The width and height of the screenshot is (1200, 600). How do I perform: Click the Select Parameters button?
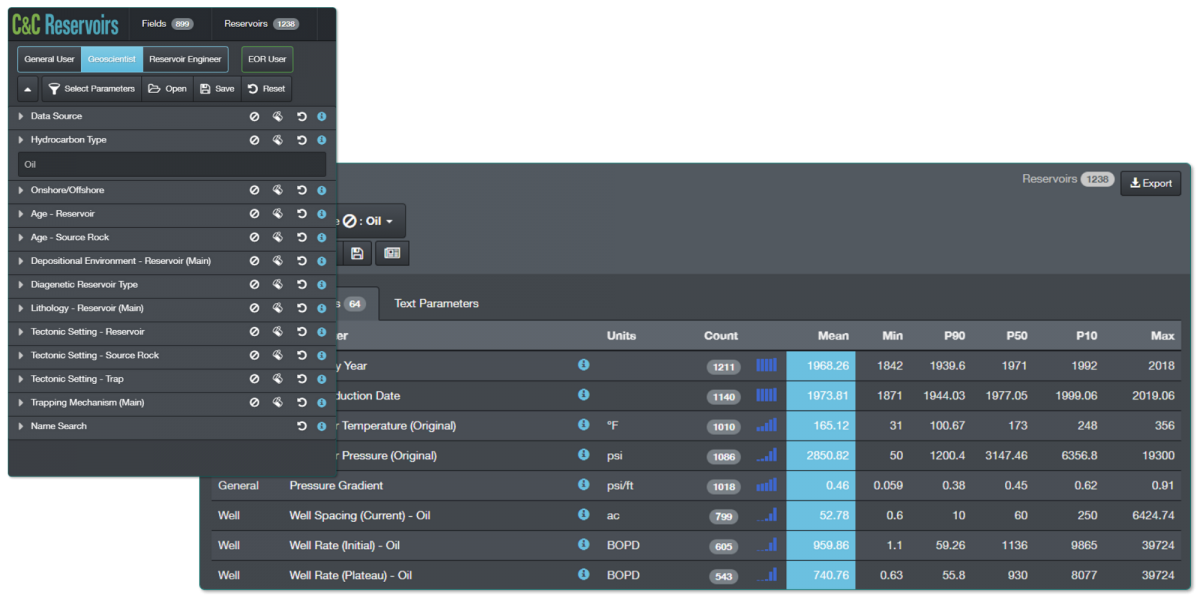(91, 89)
